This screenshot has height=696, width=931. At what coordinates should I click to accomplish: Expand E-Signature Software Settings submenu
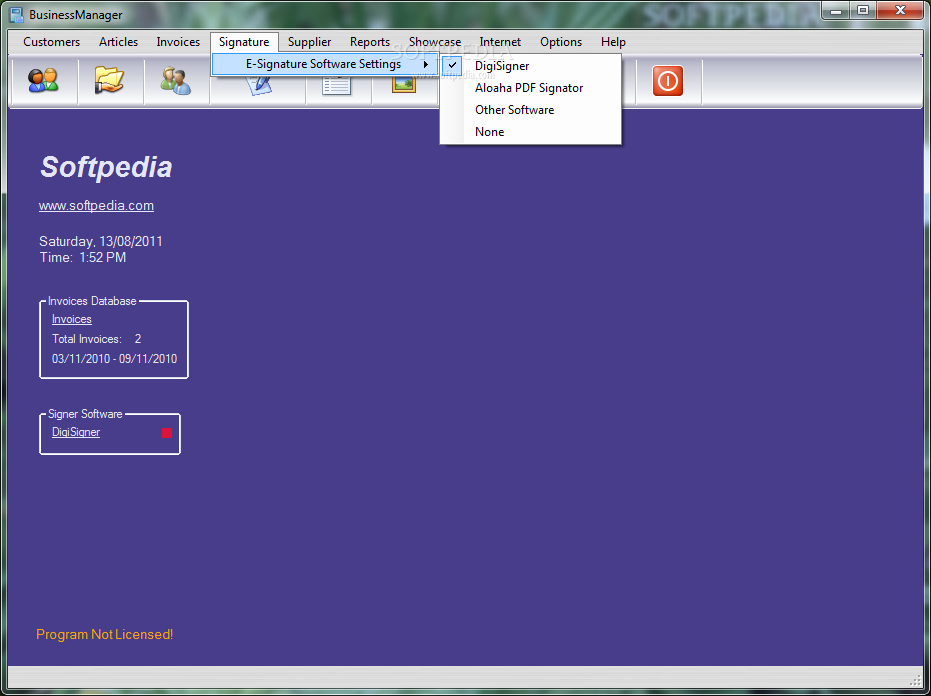[325, 64]
